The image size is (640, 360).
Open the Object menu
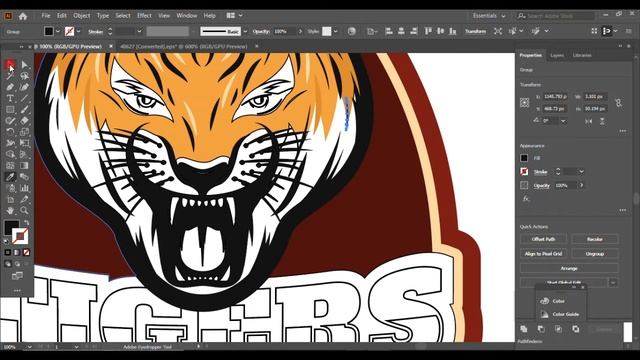[x=82, y=16]
